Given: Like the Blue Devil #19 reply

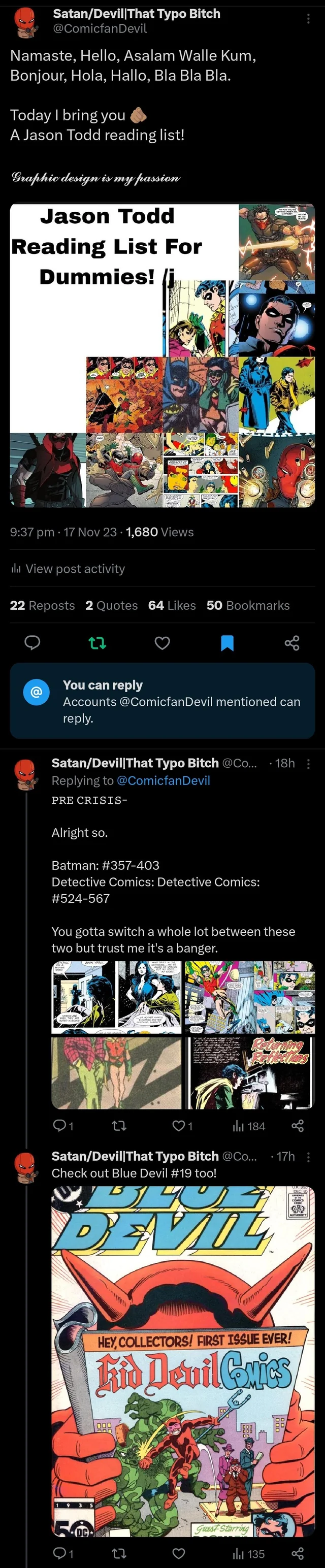Looking at the screenshot, I should [x=178, y=1553].
